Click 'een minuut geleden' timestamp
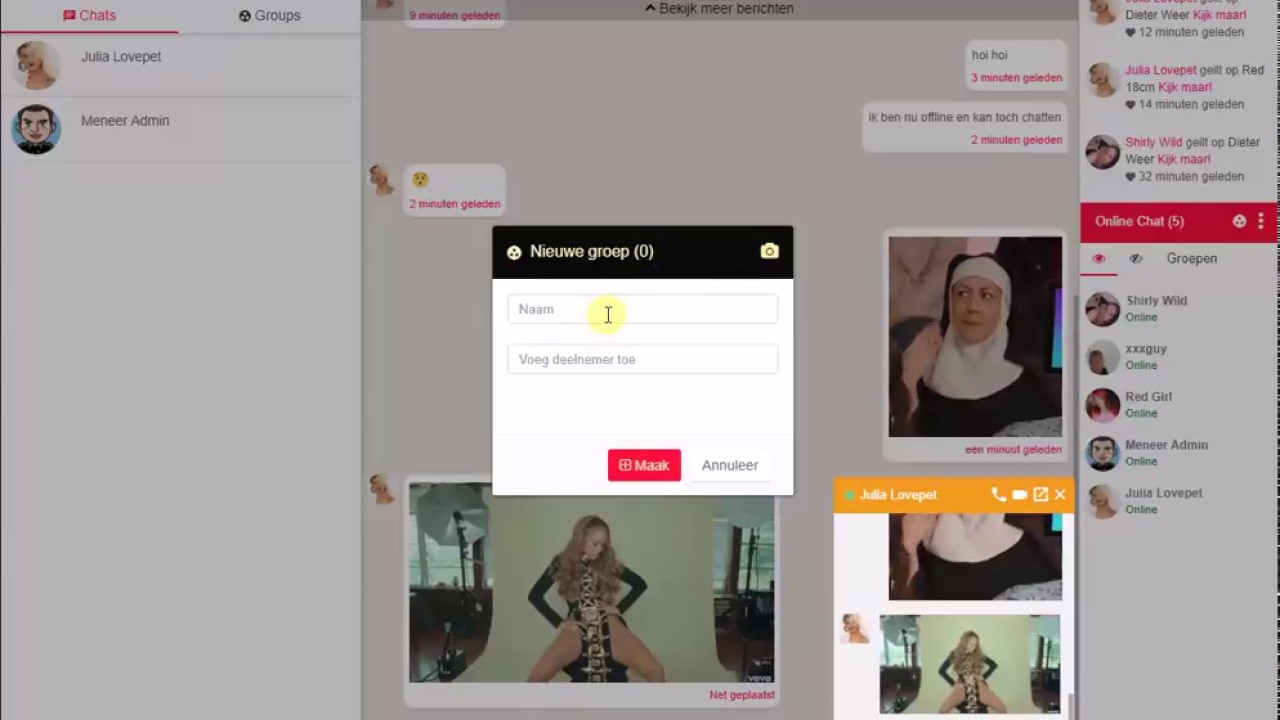This screenshot has height=720, width=1280. [x=1013, y=450]
